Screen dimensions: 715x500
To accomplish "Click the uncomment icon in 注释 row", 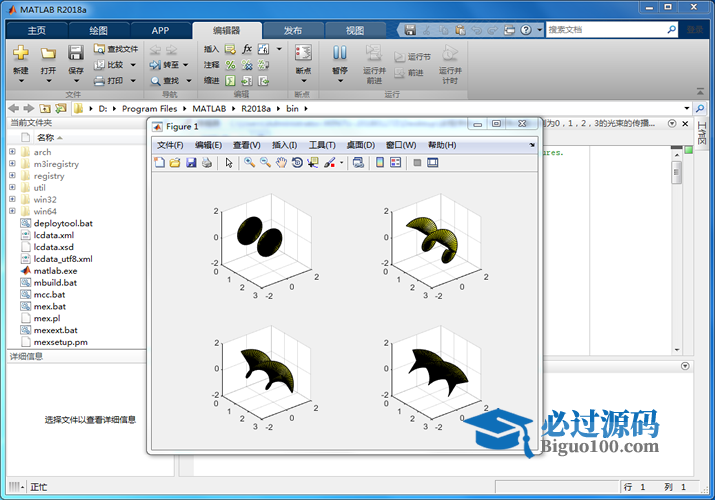I will [x=247, y=65].
